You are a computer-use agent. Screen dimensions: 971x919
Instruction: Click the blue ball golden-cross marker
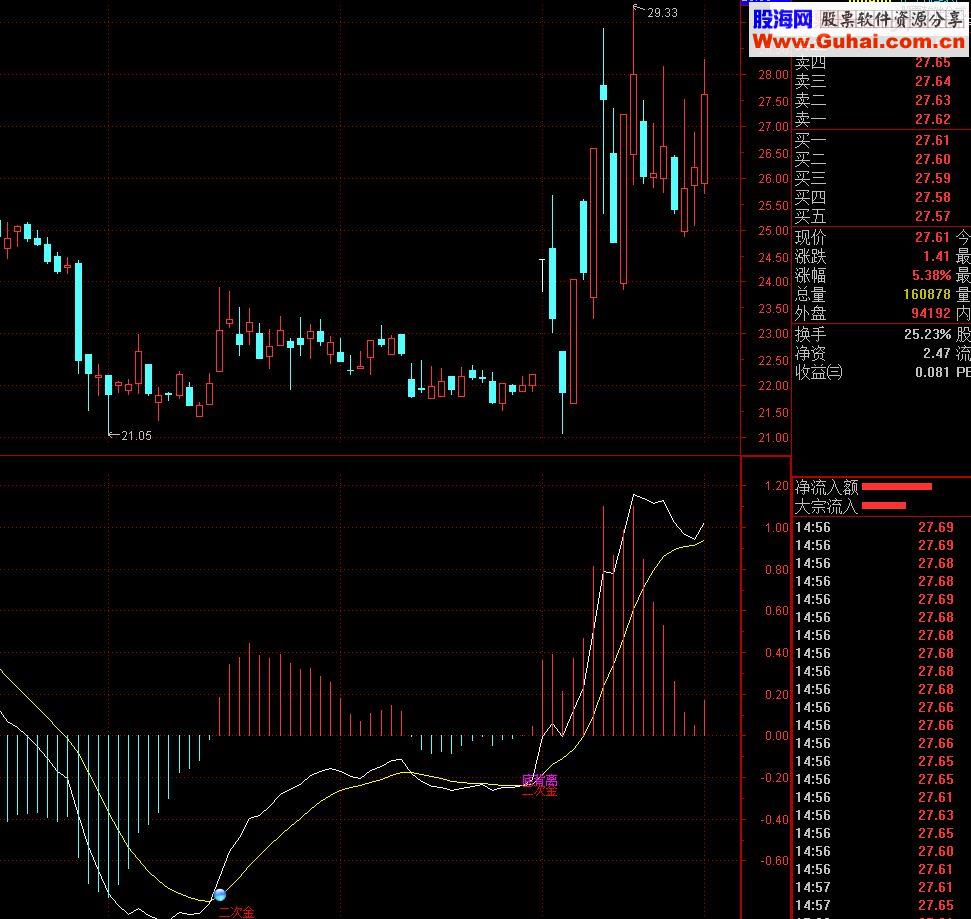tap(220, 895)
